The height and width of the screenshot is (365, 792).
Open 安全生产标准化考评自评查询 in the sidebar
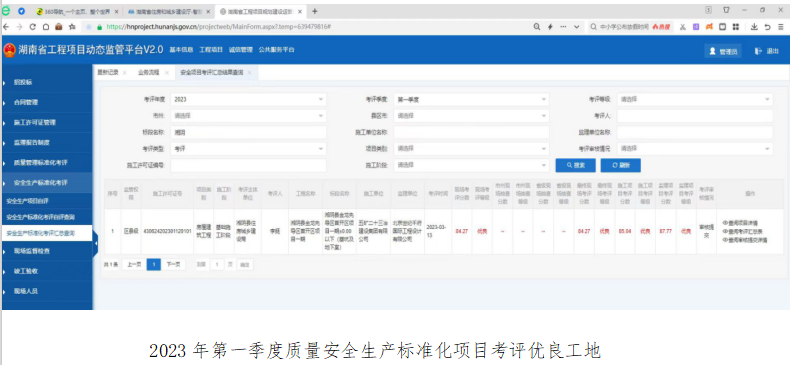point(47,217)
